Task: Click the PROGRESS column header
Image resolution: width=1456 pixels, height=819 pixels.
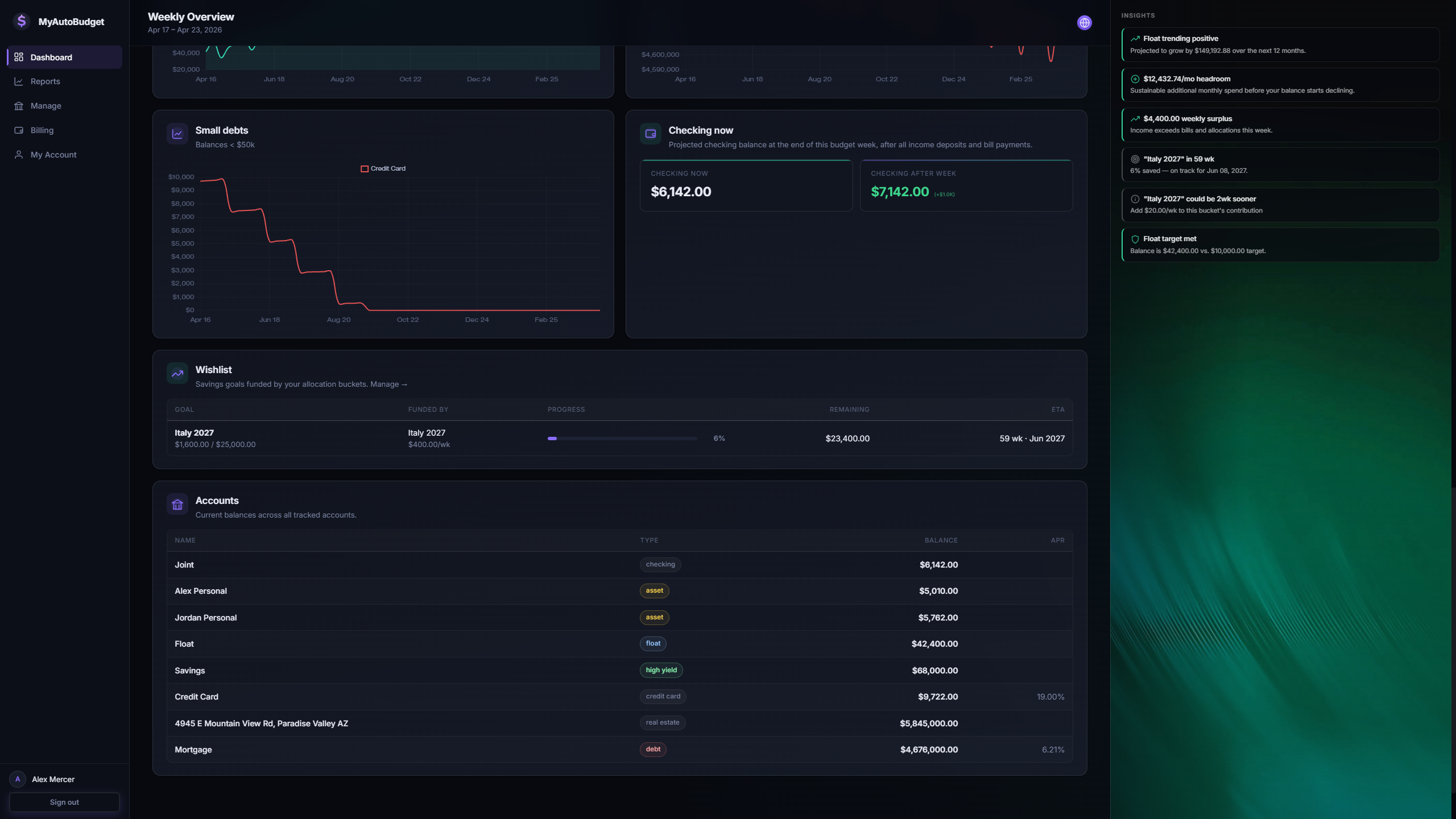Action: (x=566, y=409)
